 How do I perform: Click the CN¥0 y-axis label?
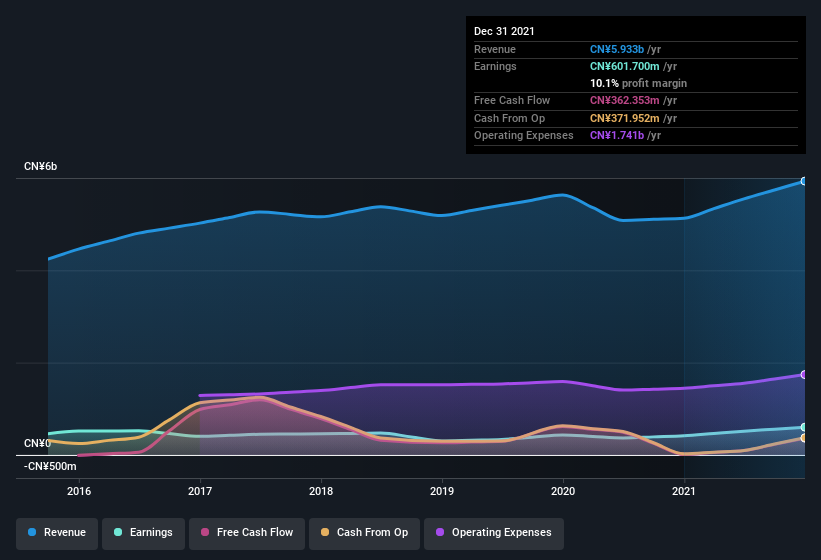pos(37,443)
